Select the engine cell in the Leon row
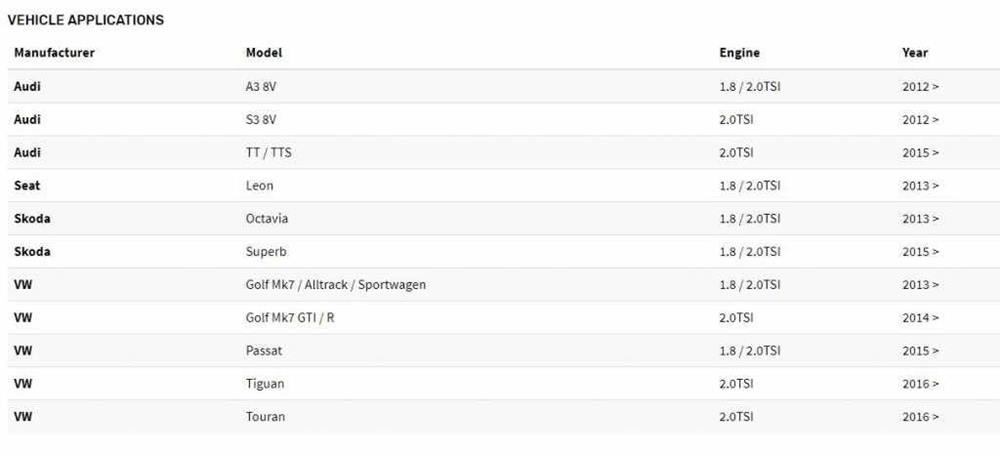The image size is (1000, 454). 749,186
